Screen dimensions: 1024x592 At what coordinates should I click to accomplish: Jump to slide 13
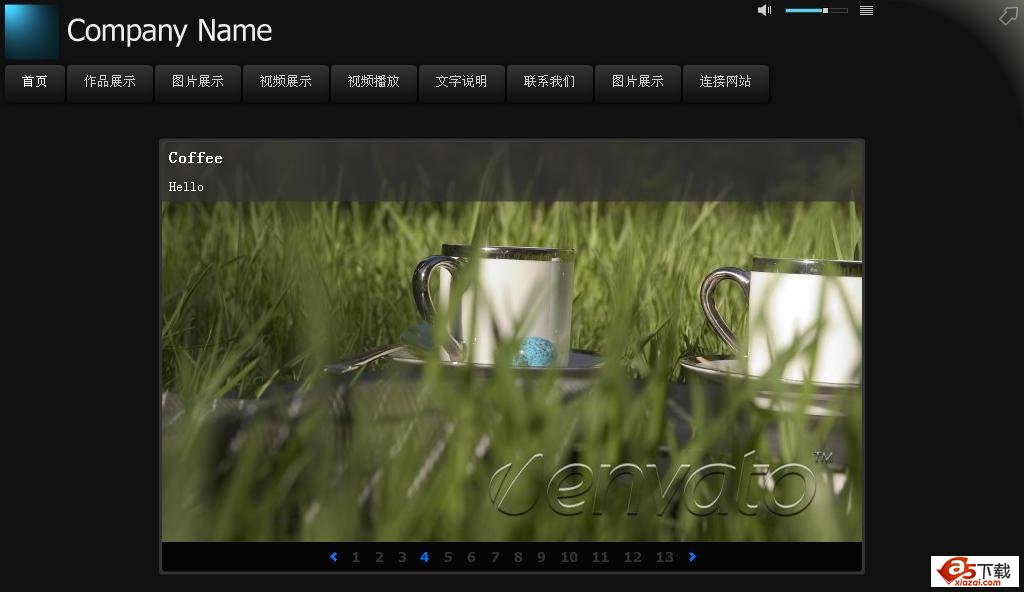pos(664,557)
